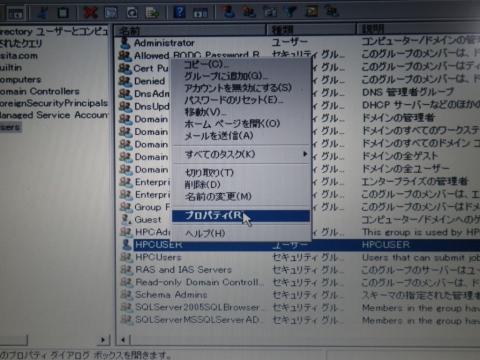The height and width of the screenshot is (360, 480).
Task: Click the Create New User toolbar icon
Action: coord(228,12)
